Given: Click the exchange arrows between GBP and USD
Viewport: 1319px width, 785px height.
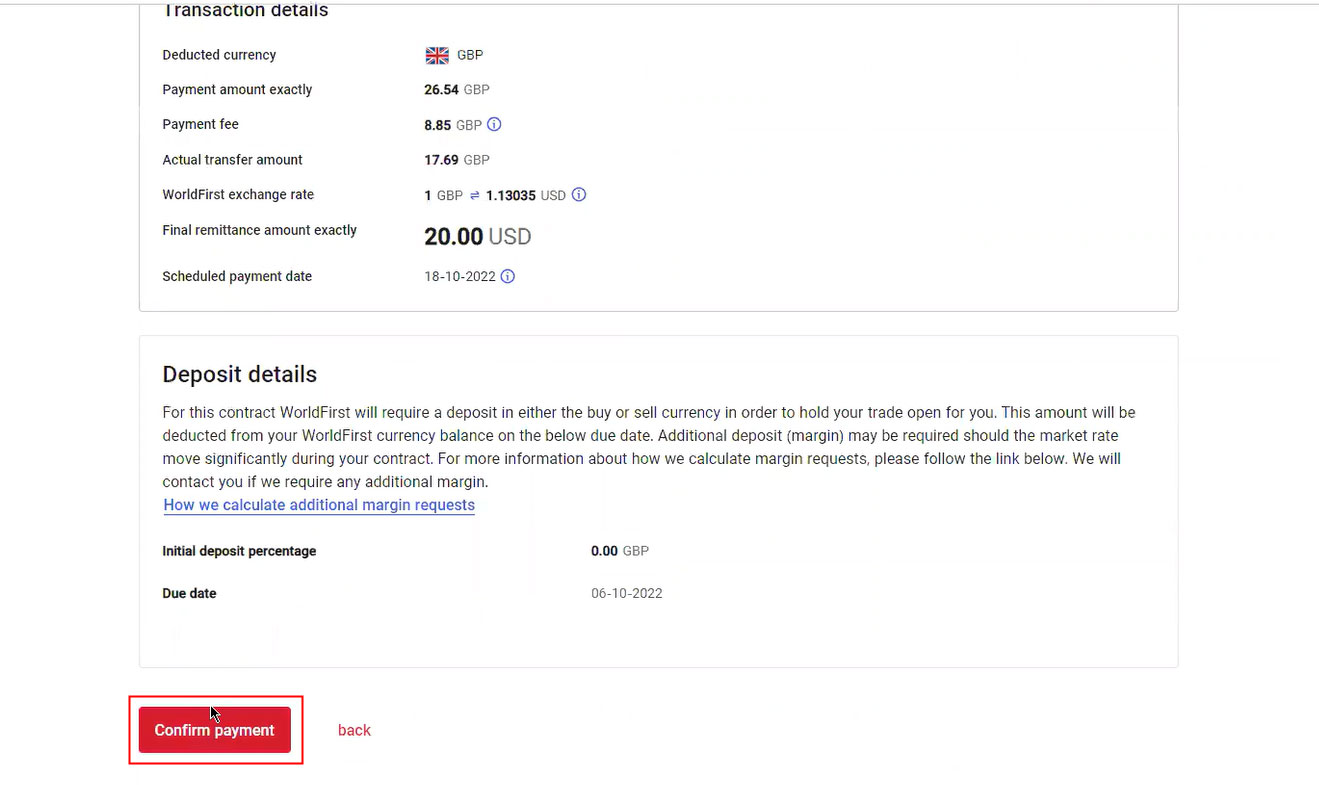Looking at the screenshot, I should 474,196.
